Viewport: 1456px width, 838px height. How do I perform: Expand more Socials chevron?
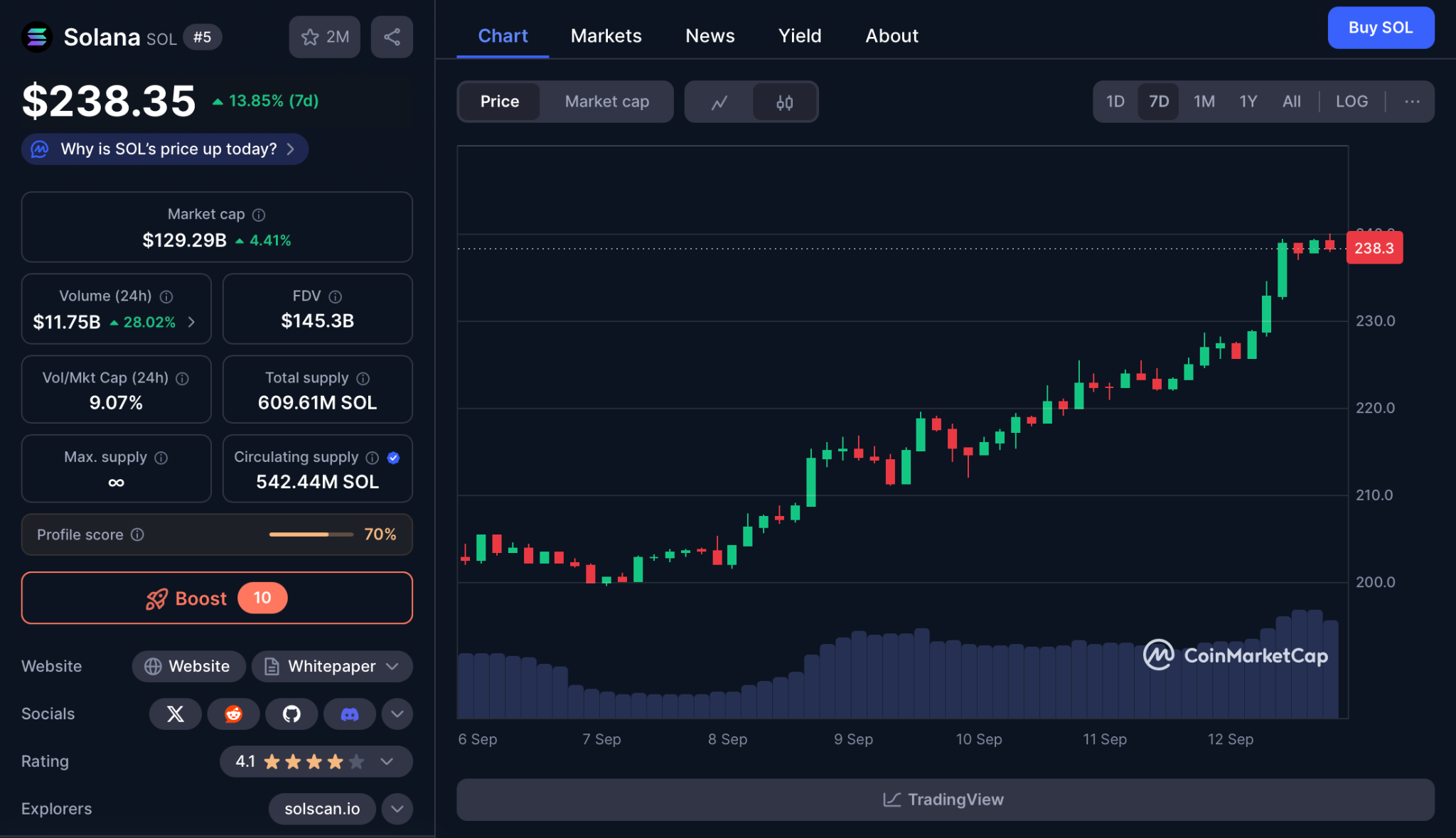[x=397, y=714]
